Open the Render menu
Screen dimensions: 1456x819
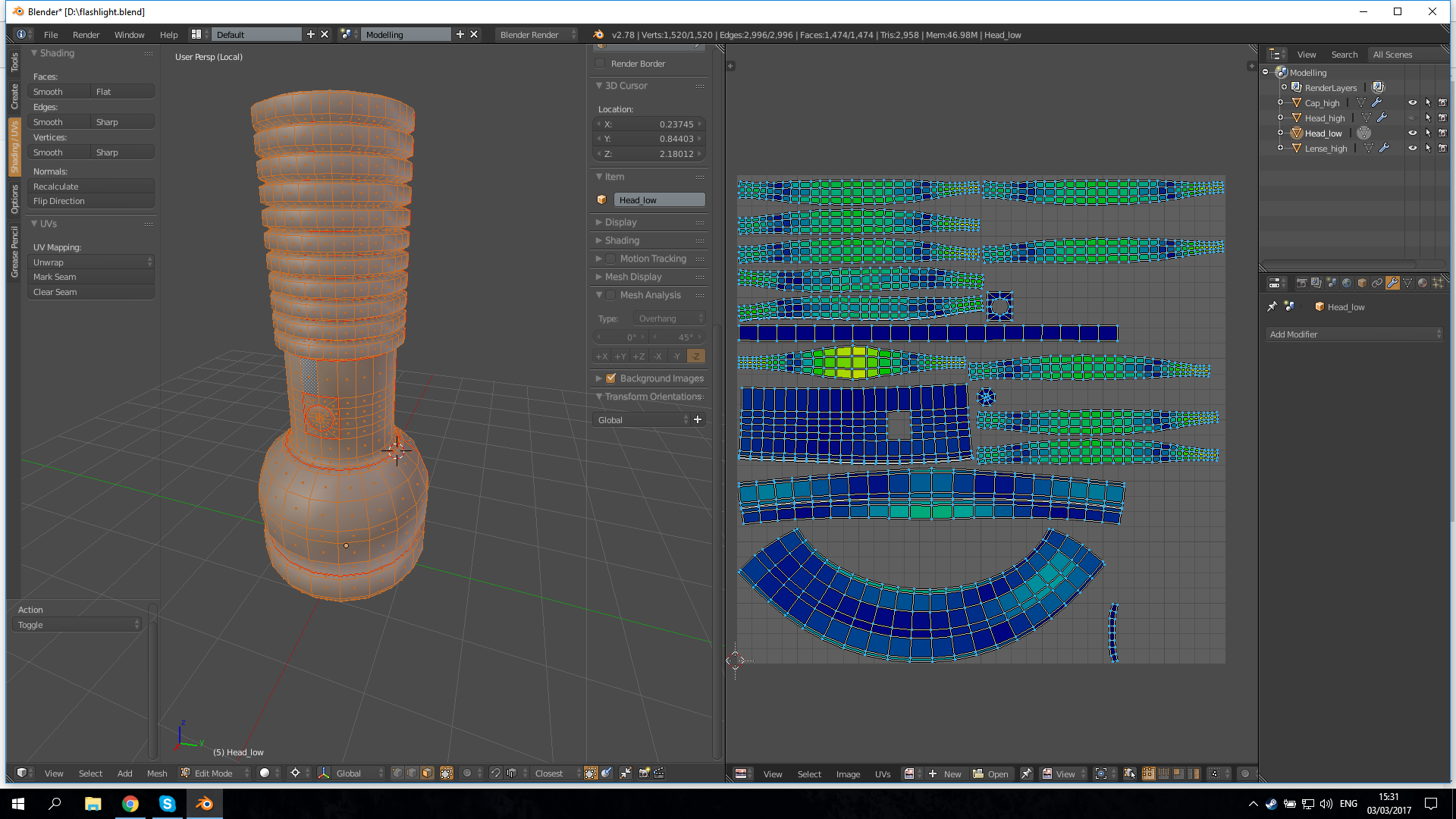tap(86, 35)
